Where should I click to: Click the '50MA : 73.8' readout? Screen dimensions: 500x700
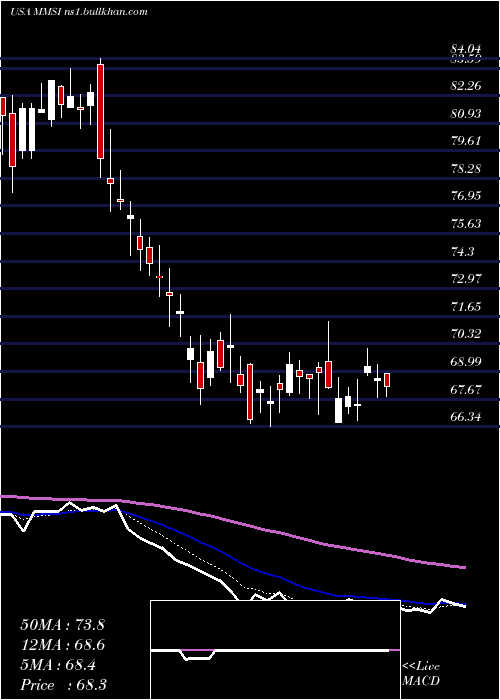pyautogui.click(x=62, y=625)
